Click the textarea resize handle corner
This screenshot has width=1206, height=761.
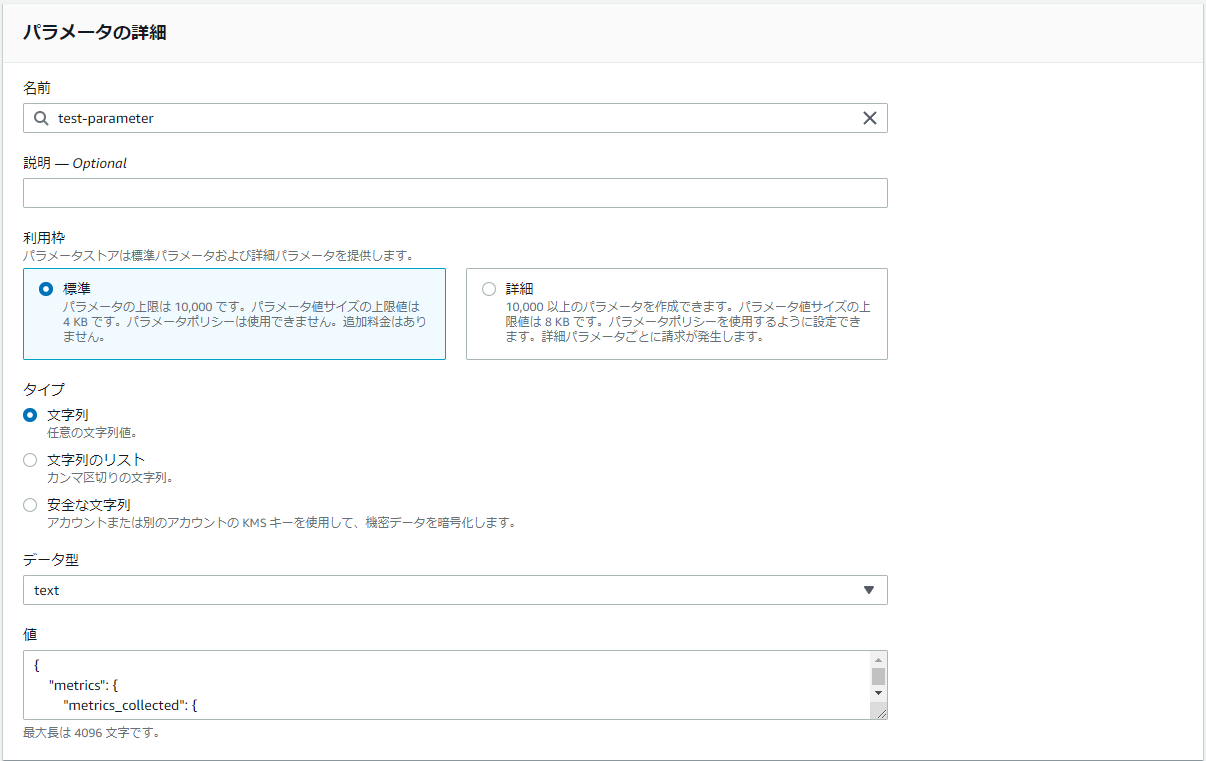879,711
